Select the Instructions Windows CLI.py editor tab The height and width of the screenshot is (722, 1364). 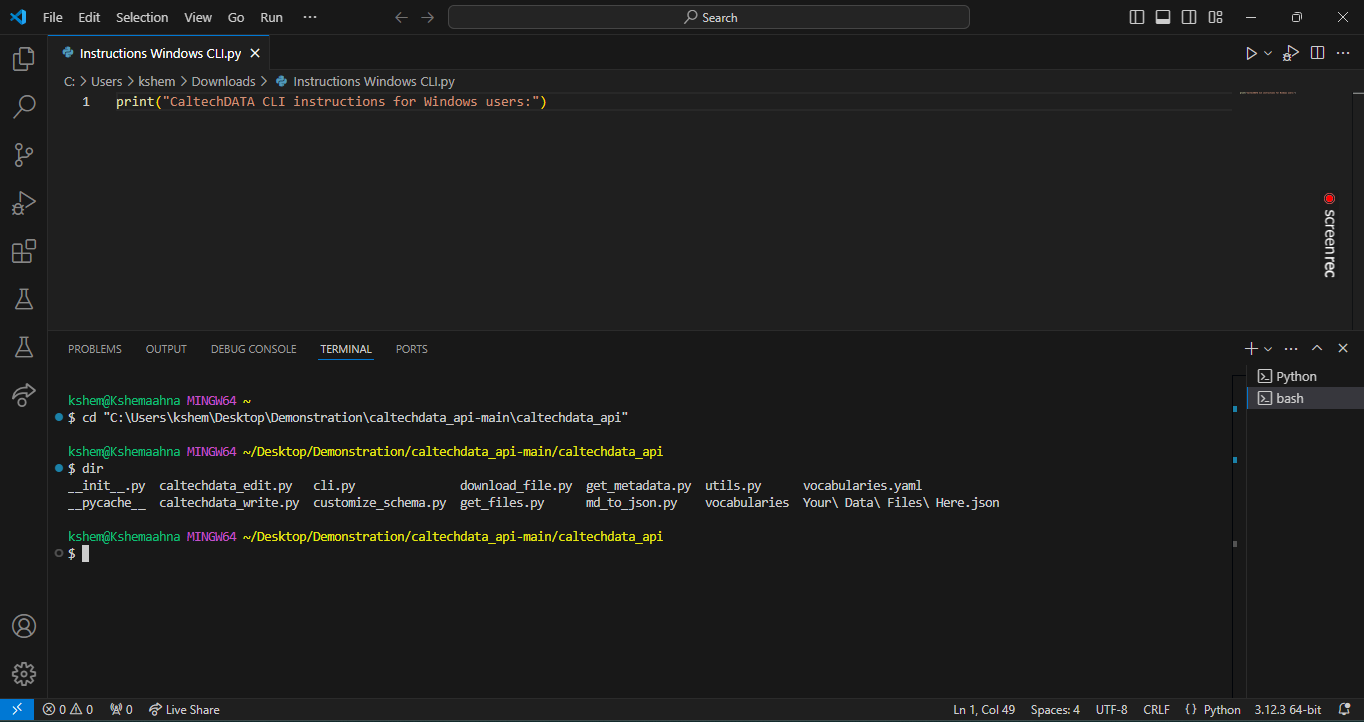click(159, 53)
